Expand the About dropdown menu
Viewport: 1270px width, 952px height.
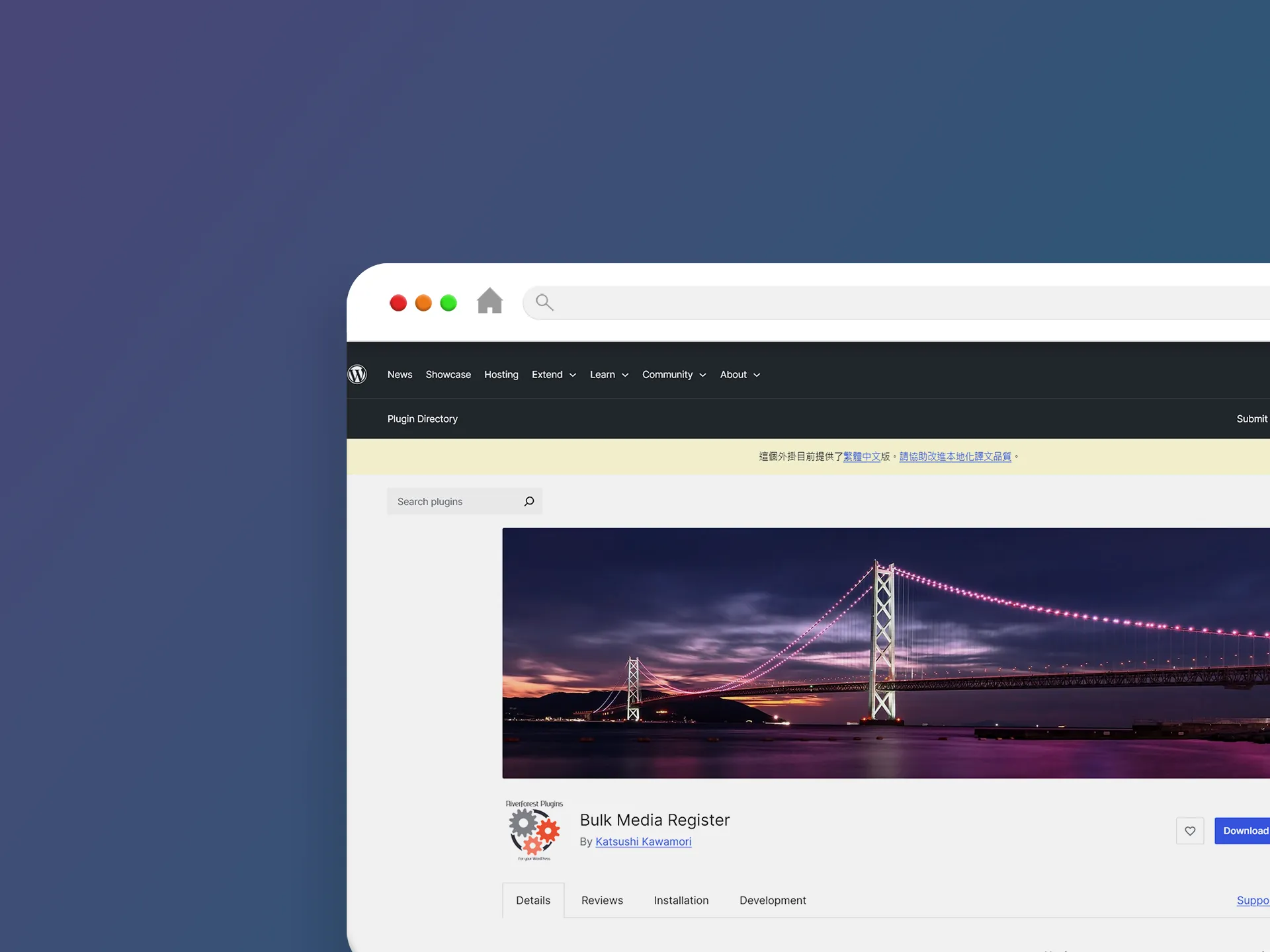(740, 375)
